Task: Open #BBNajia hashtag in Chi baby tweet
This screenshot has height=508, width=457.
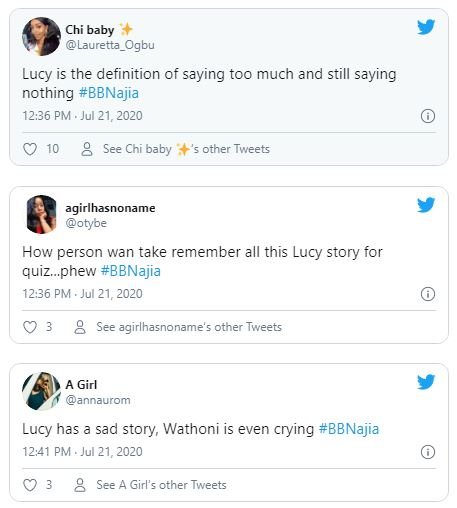Action: (x=109, y=93)
